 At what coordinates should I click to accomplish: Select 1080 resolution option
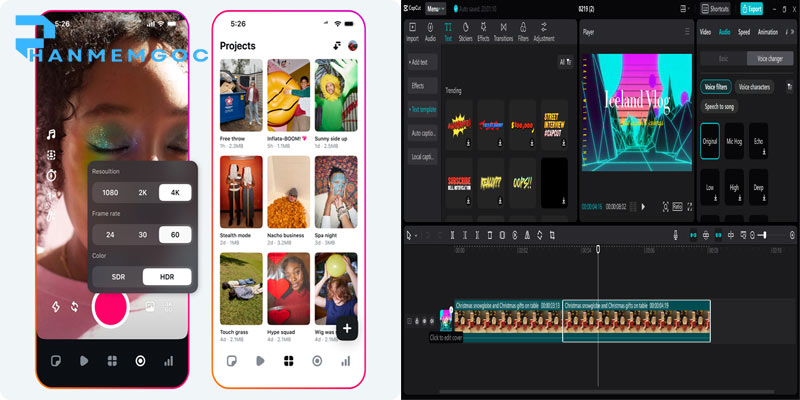(110, 192)
